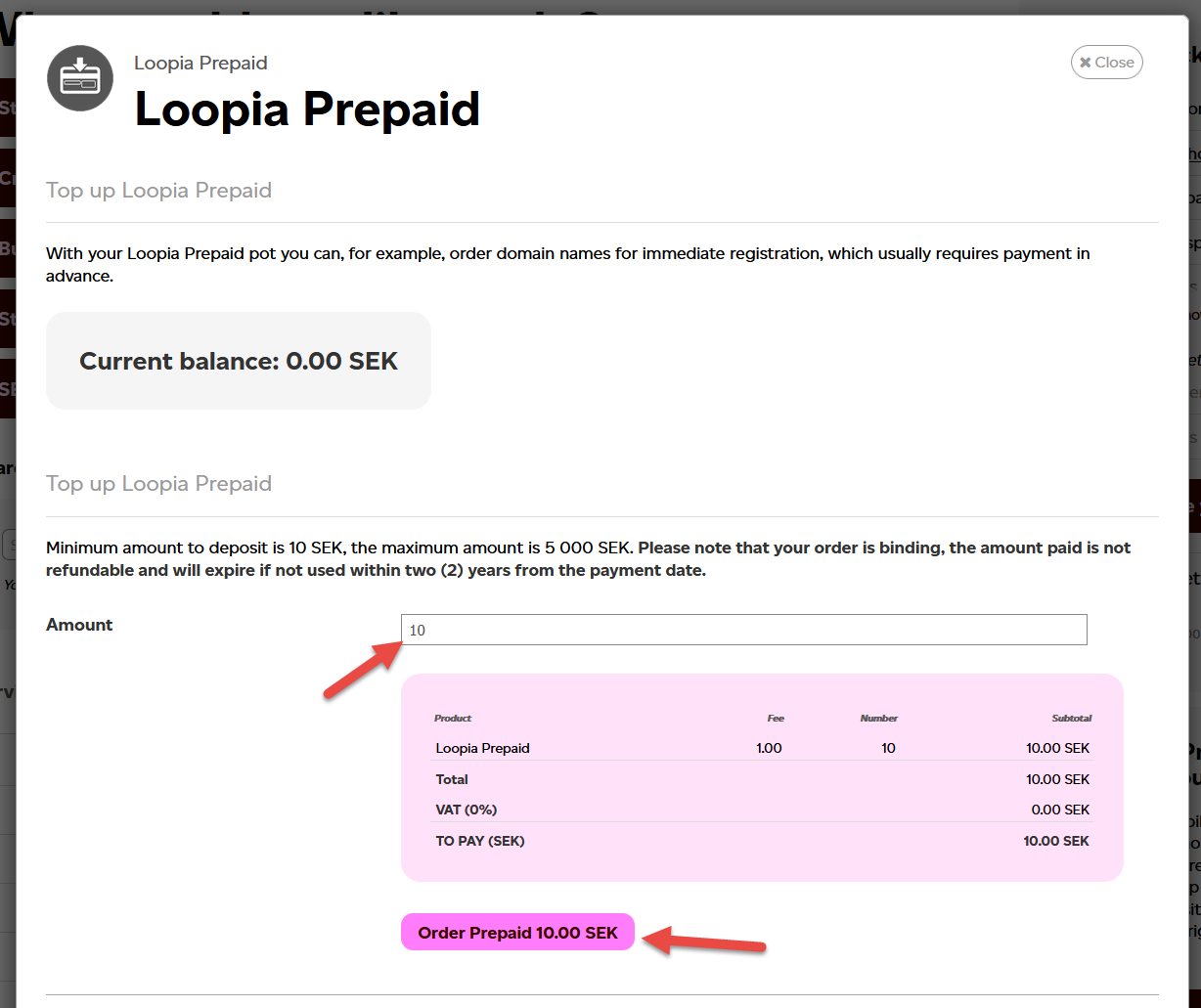Click the Amount field label
The height and width of the screenshot is (1008, 1201).
click(x=79, y=625)
